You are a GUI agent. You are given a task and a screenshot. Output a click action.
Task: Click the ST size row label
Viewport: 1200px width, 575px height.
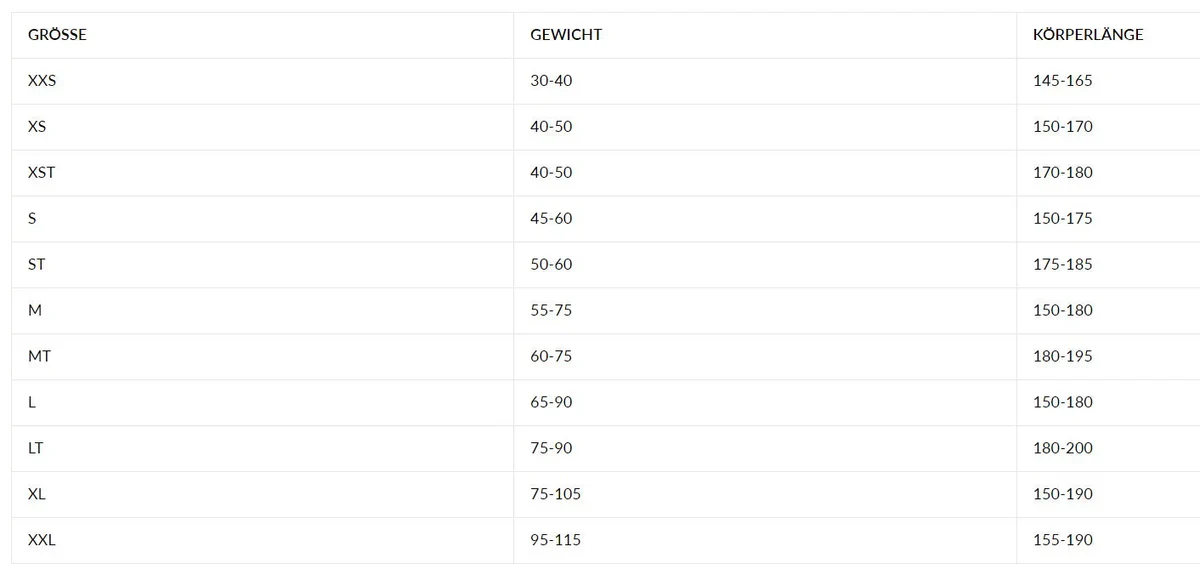[x=37, y=265]
